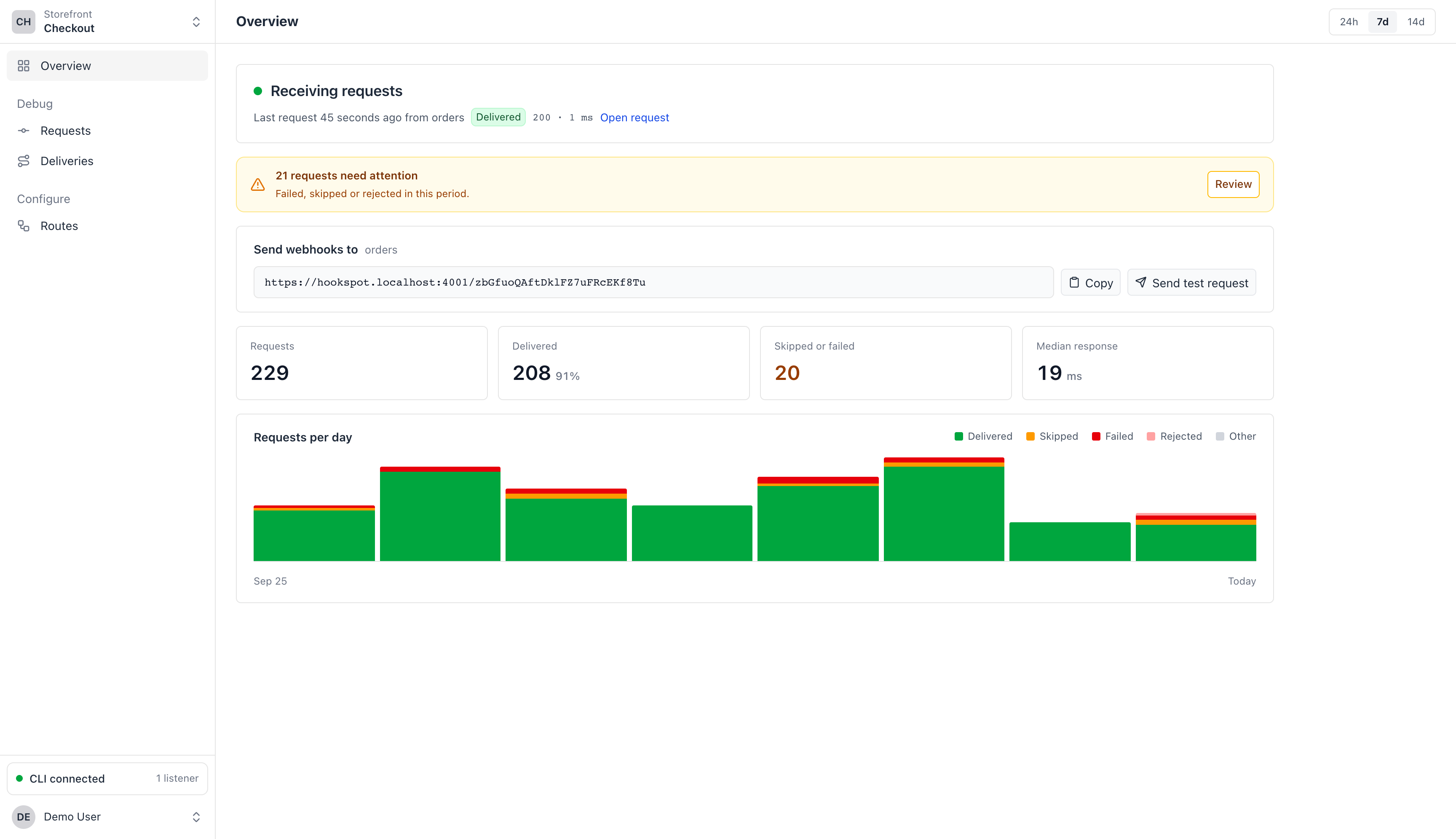Image resolution: width=1456 pixels, height=839 pixels.
Task: Open the Deliveries page
Action: click(107, 161)
